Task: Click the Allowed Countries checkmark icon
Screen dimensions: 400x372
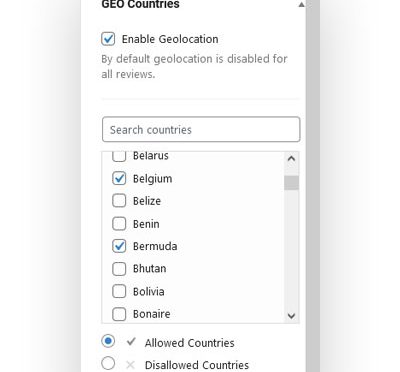Action: pos(131,342)
